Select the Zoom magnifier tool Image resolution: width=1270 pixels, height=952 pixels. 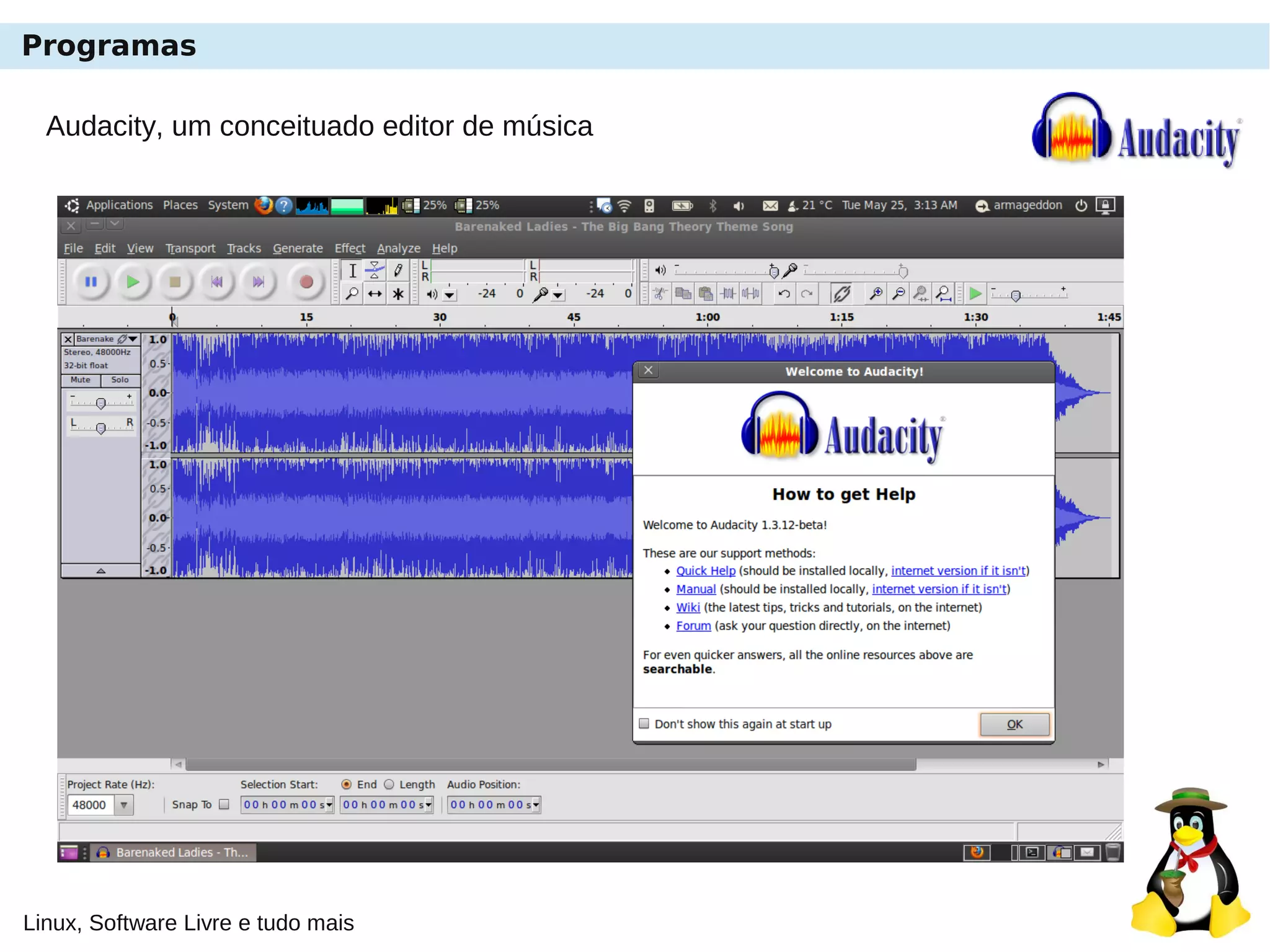pos(352,294)
